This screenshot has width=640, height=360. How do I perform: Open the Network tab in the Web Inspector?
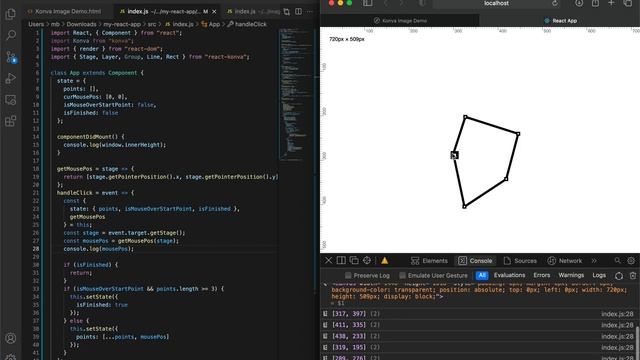565,261
